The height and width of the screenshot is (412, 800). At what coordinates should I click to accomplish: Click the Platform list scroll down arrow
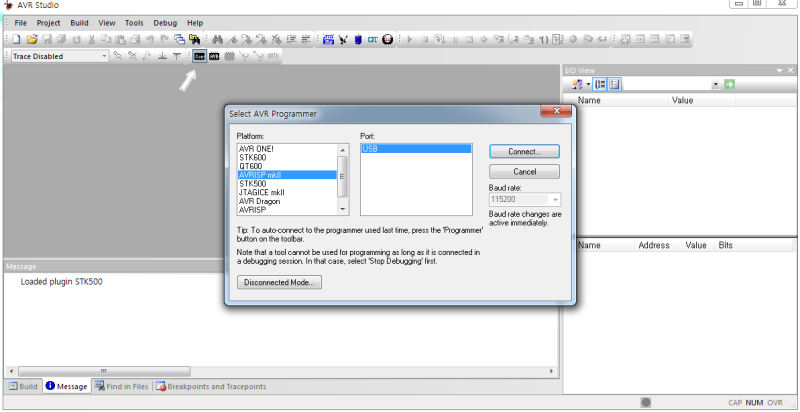[x=342, y=210]
